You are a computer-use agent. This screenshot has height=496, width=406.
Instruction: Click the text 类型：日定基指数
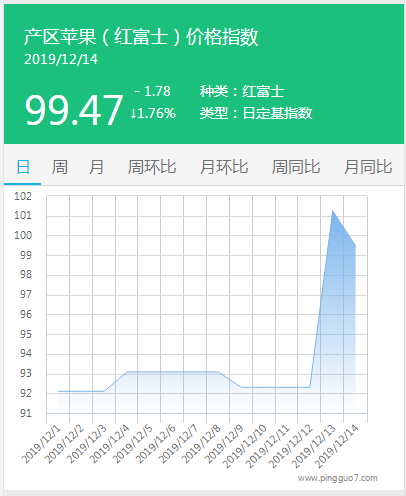(256, 113)
